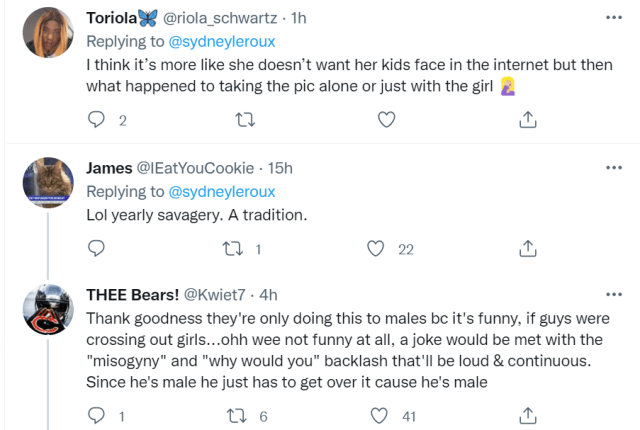Like Toriola's tweet

point(385,120)
